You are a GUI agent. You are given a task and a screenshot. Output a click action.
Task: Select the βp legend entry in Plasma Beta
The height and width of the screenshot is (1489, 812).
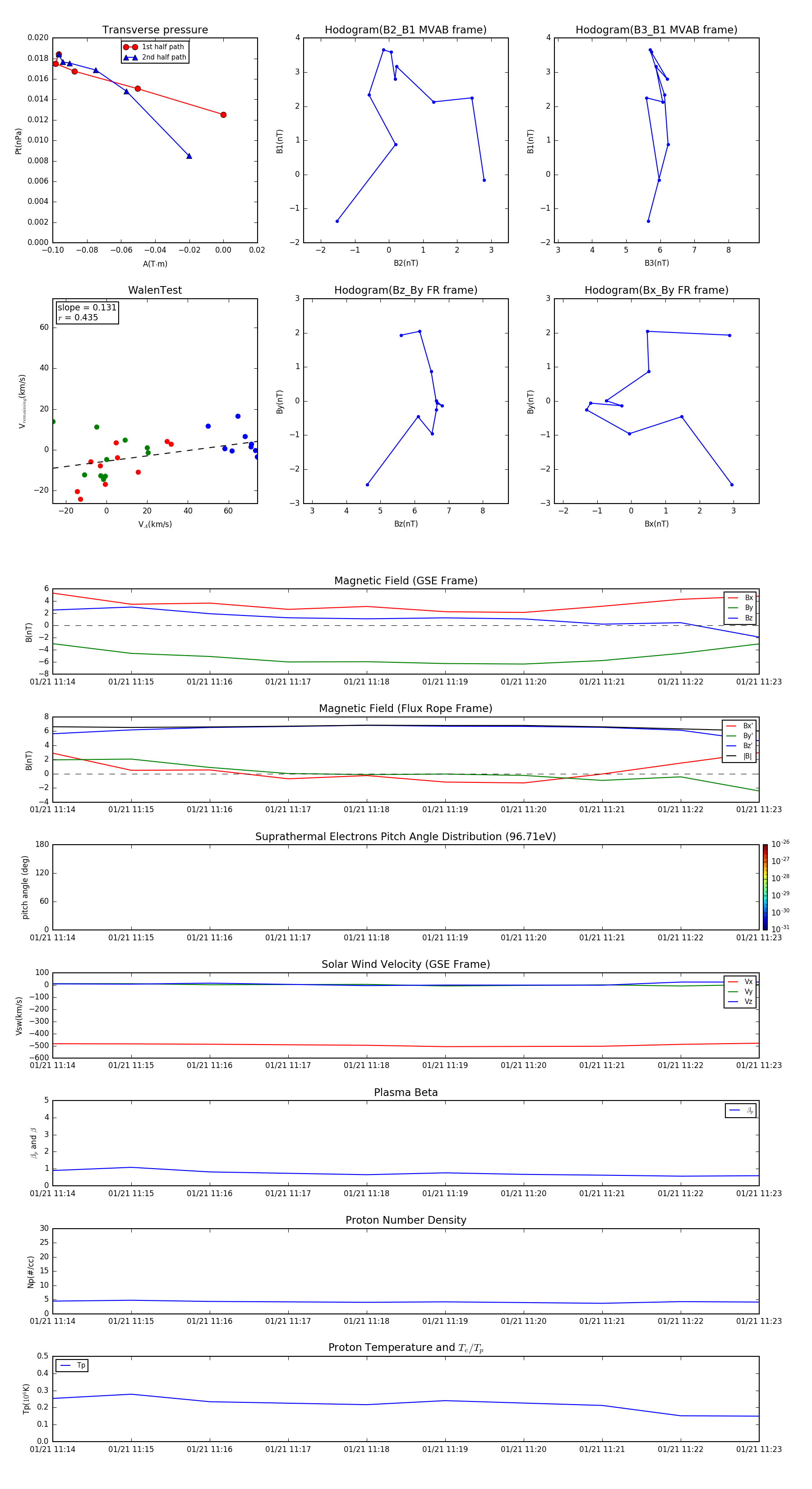pyautogui.click(x=741, y=1110)
